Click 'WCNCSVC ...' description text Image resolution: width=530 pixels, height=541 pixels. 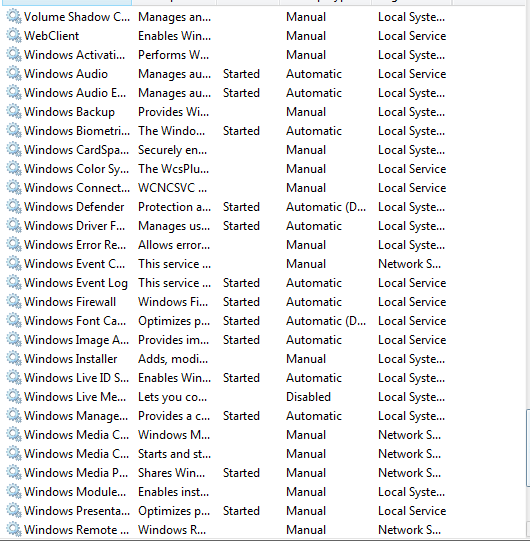click(173, 188)
